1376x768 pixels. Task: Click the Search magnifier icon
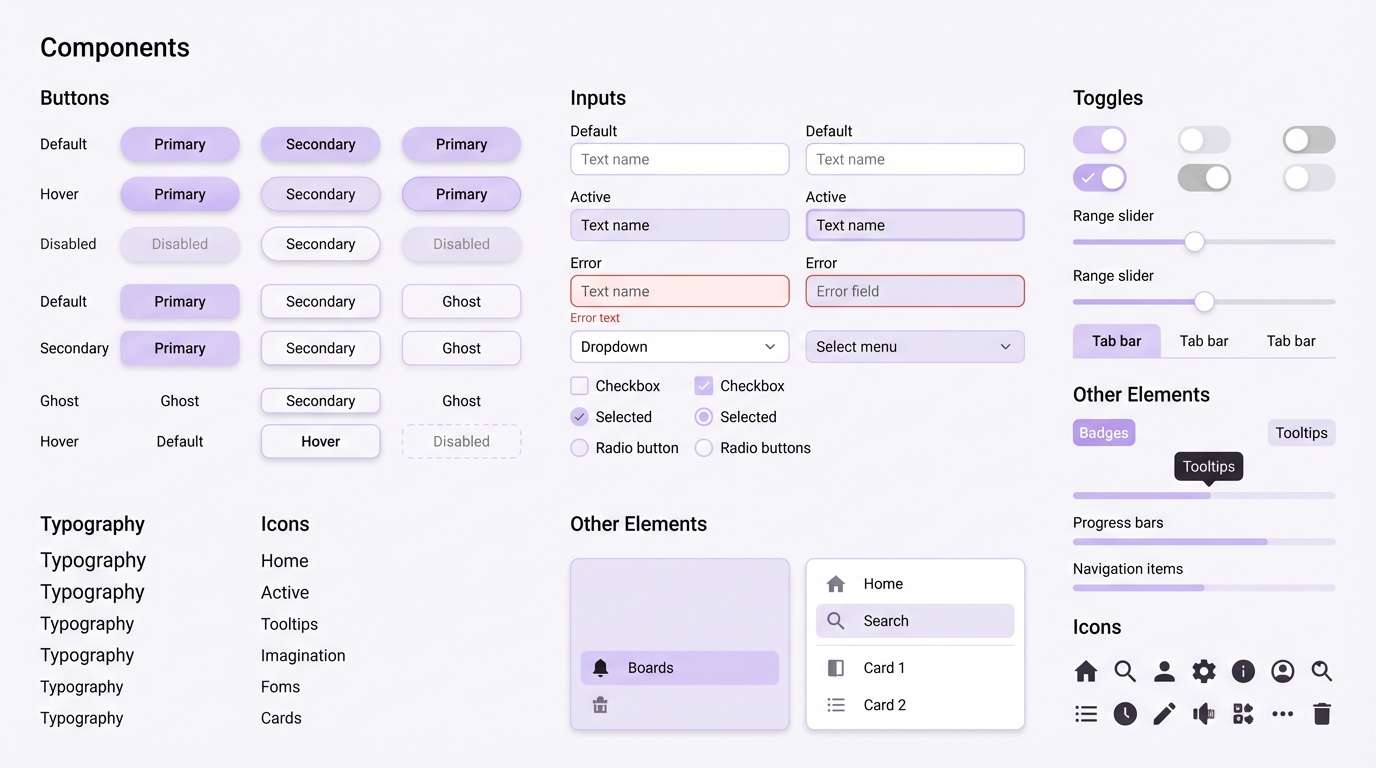pyautogui.click(x=1125, y=671)
